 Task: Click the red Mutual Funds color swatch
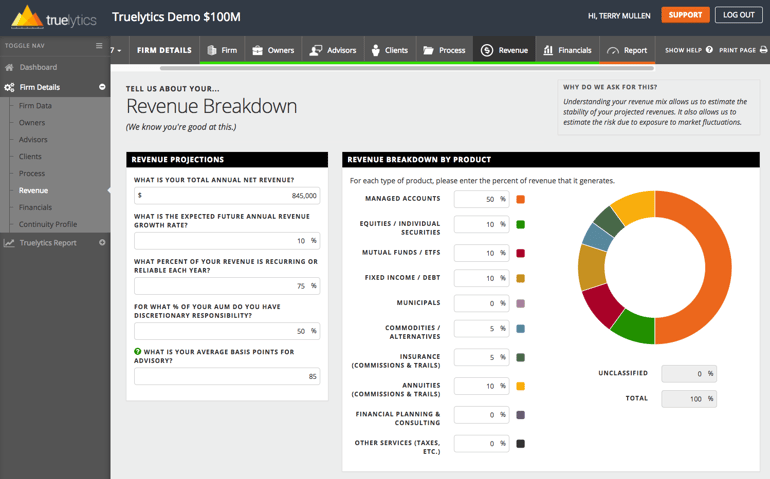pyautogui.click(x=521, y=253)
